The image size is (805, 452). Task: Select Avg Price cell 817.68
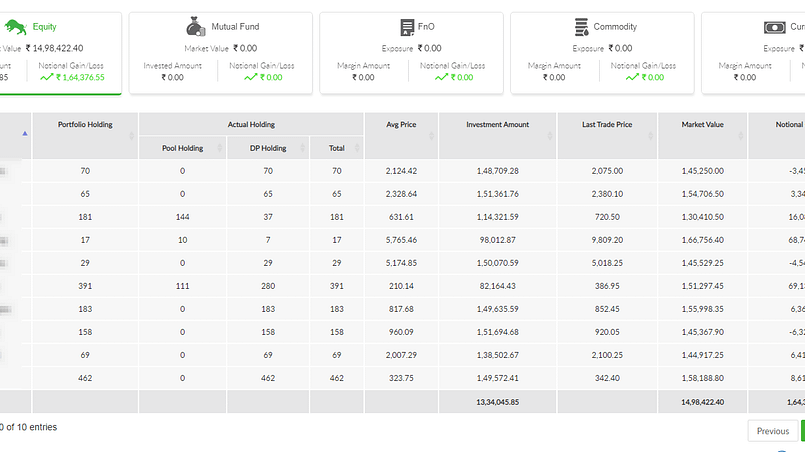tap(401, 309)
